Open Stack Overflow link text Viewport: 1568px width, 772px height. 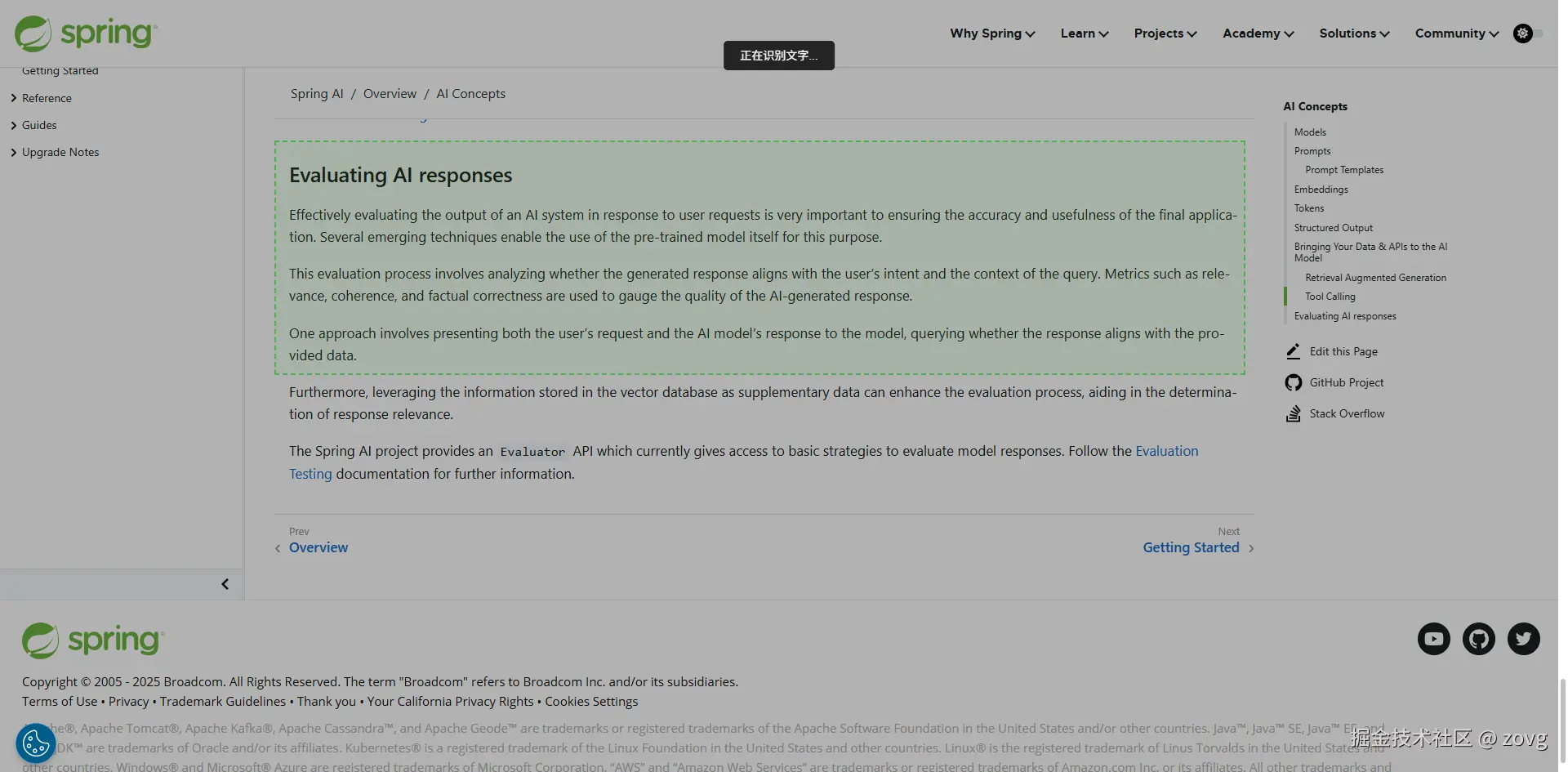(x=1347, y=413)
